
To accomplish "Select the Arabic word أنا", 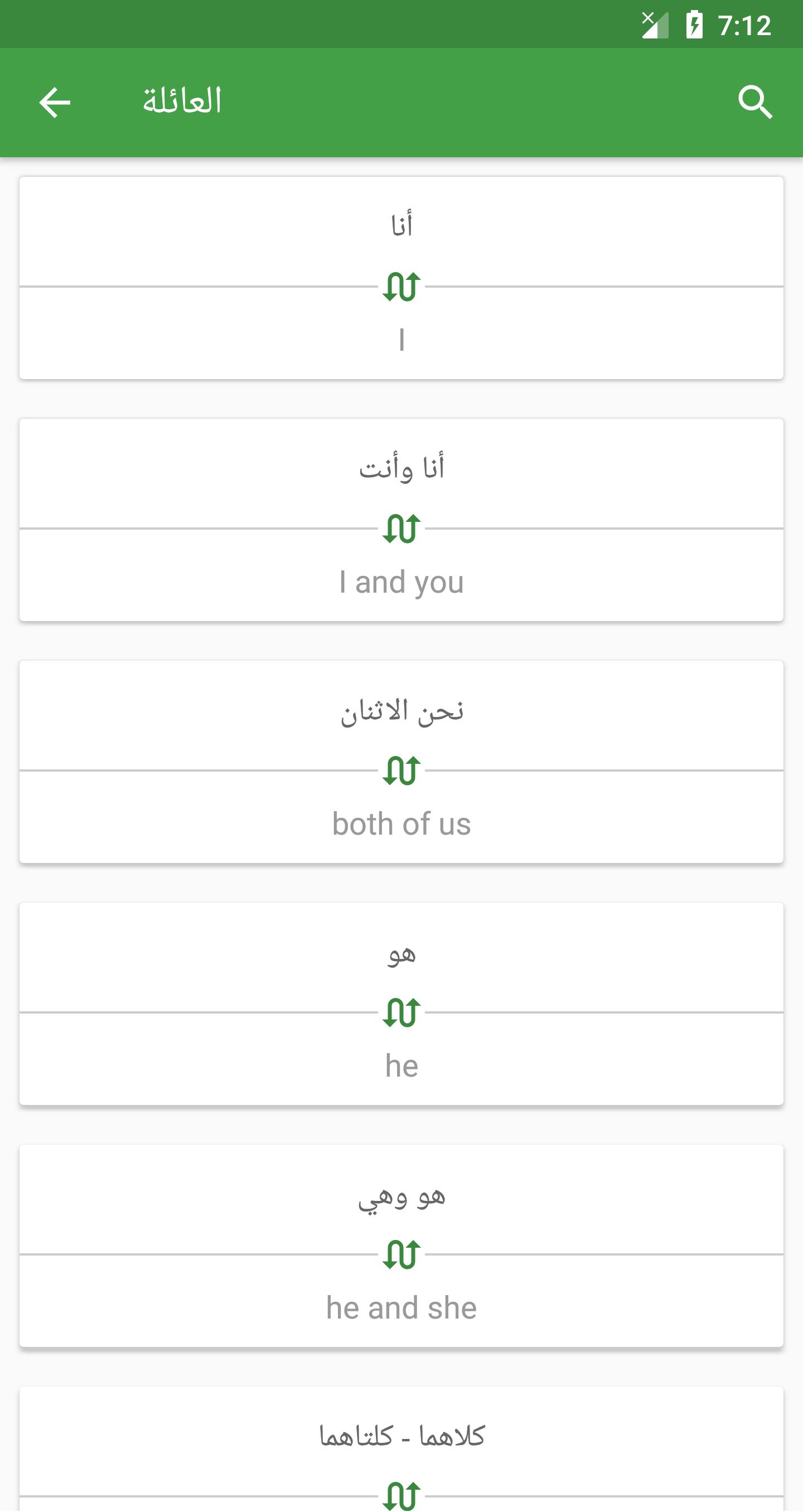I will pyautogui.click(x=402, y=224).
